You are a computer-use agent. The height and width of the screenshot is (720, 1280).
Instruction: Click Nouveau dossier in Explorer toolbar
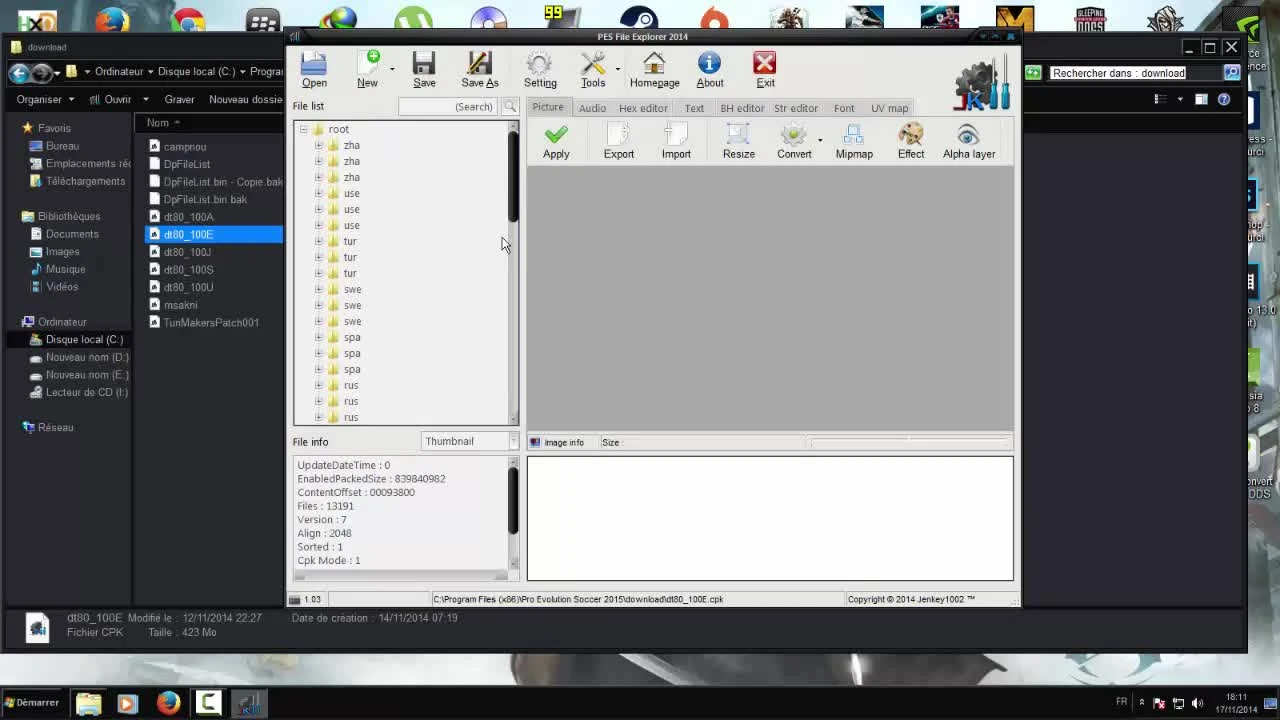[x=246, y=99]
